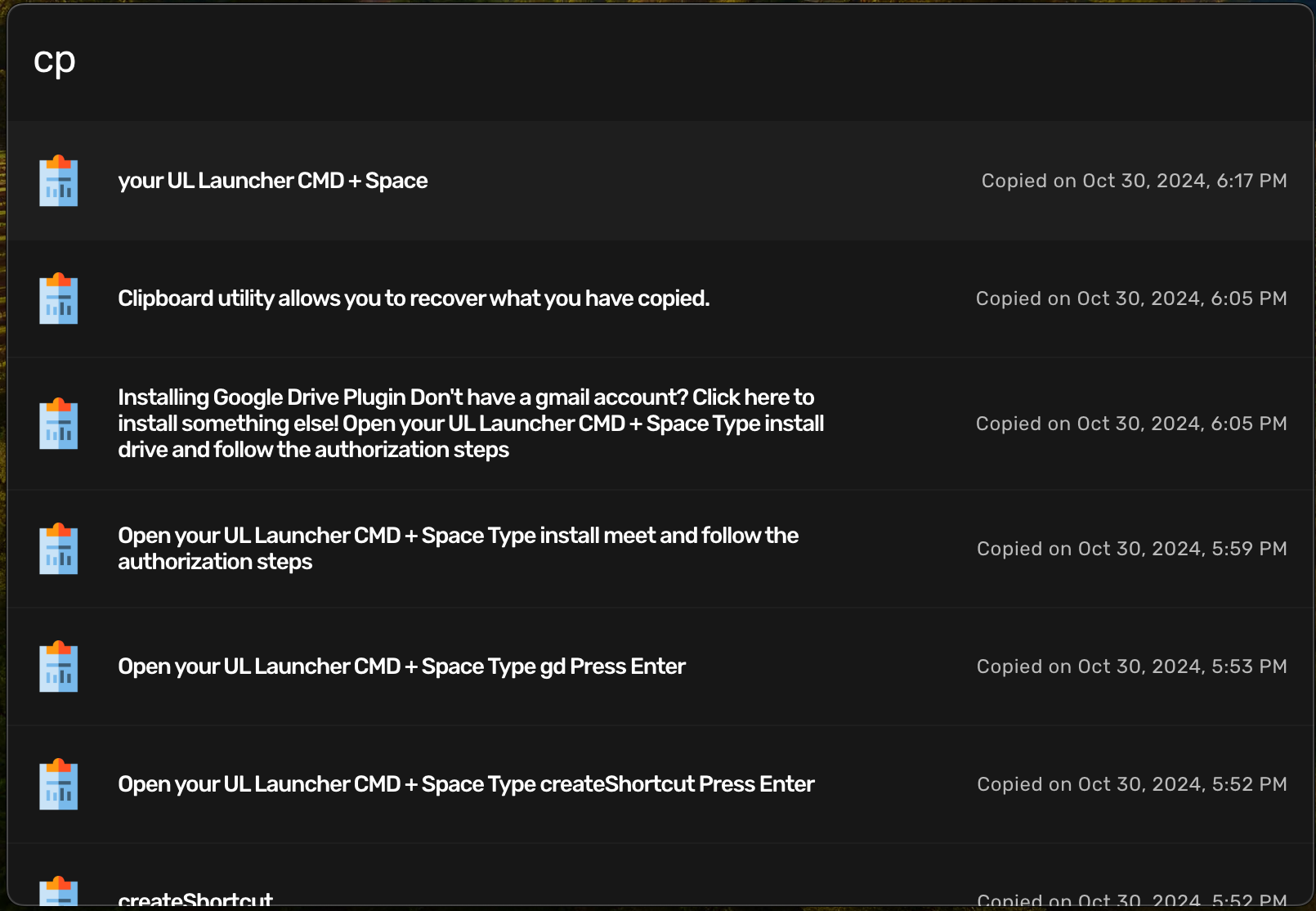Click the timestamp reading '5:53 PM'
The image size is (1316, 911).
[1131, 666]
